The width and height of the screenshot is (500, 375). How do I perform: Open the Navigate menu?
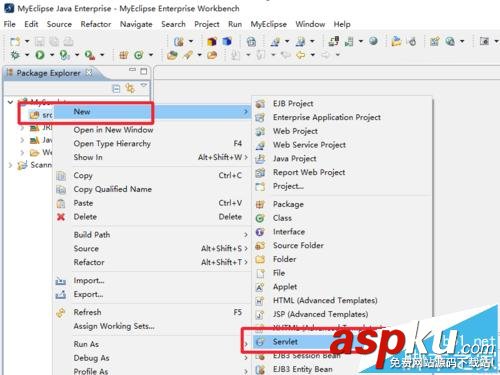pyautogui.click(x=136, y=24)
